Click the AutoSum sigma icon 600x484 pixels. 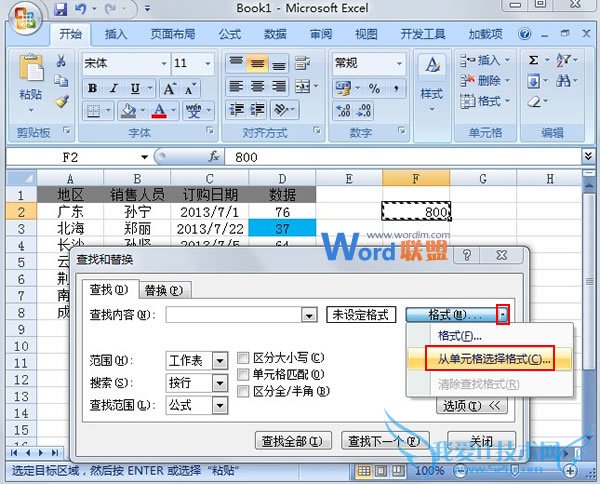tap(533, 60)
